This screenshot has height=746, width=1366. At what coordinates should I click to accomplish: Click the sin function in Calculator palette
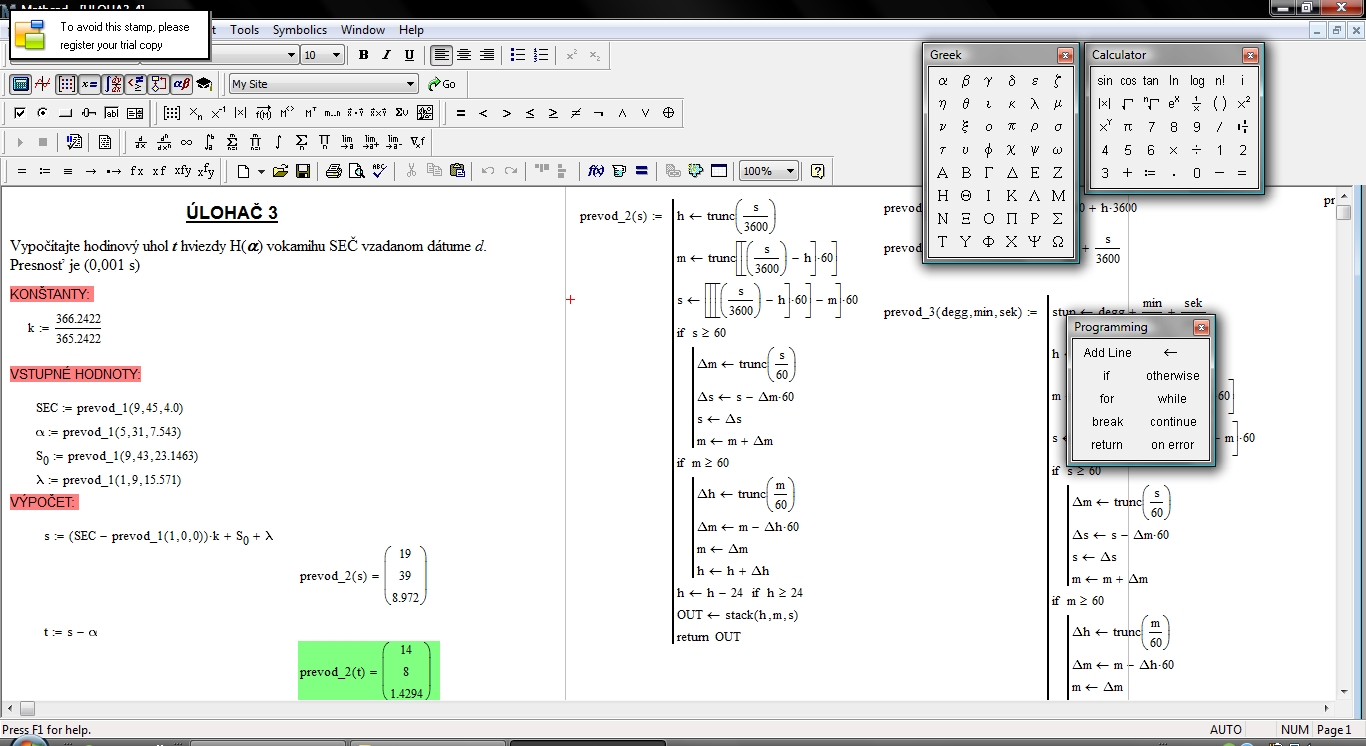point(1104,81)
